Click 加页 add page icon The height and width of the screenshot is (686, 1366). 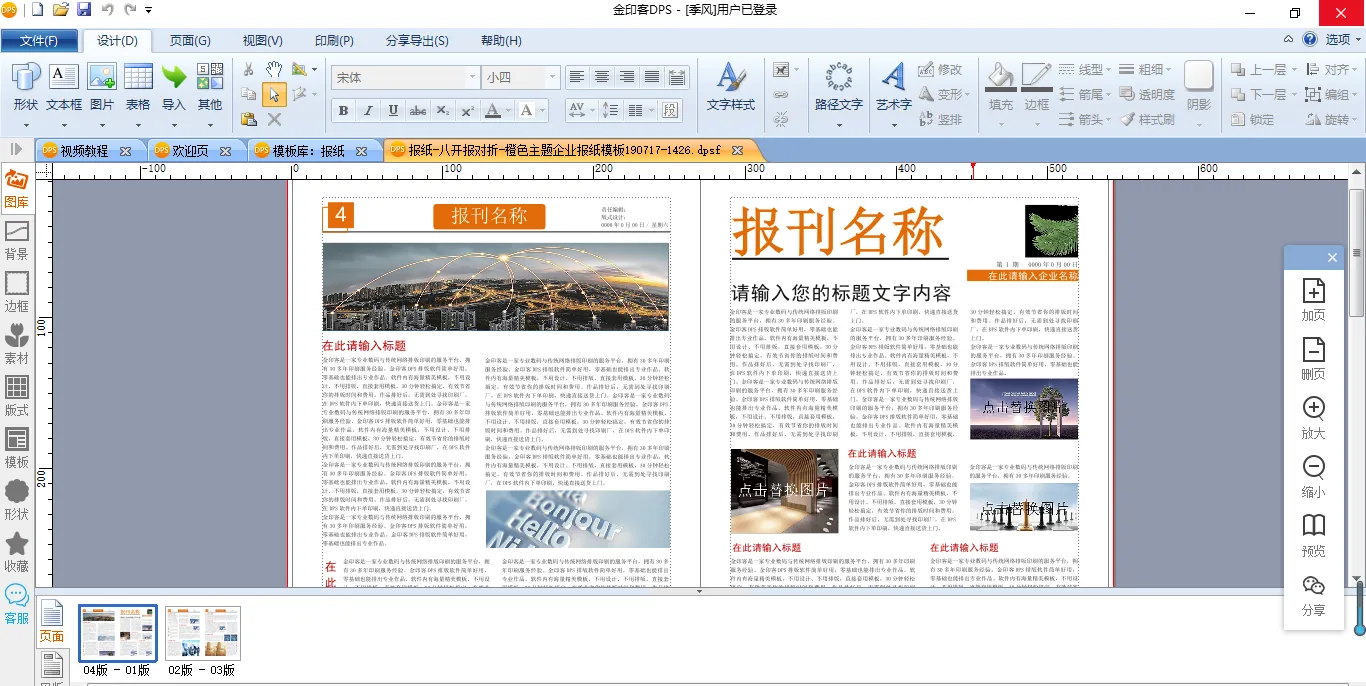(x=1313, y=299)
